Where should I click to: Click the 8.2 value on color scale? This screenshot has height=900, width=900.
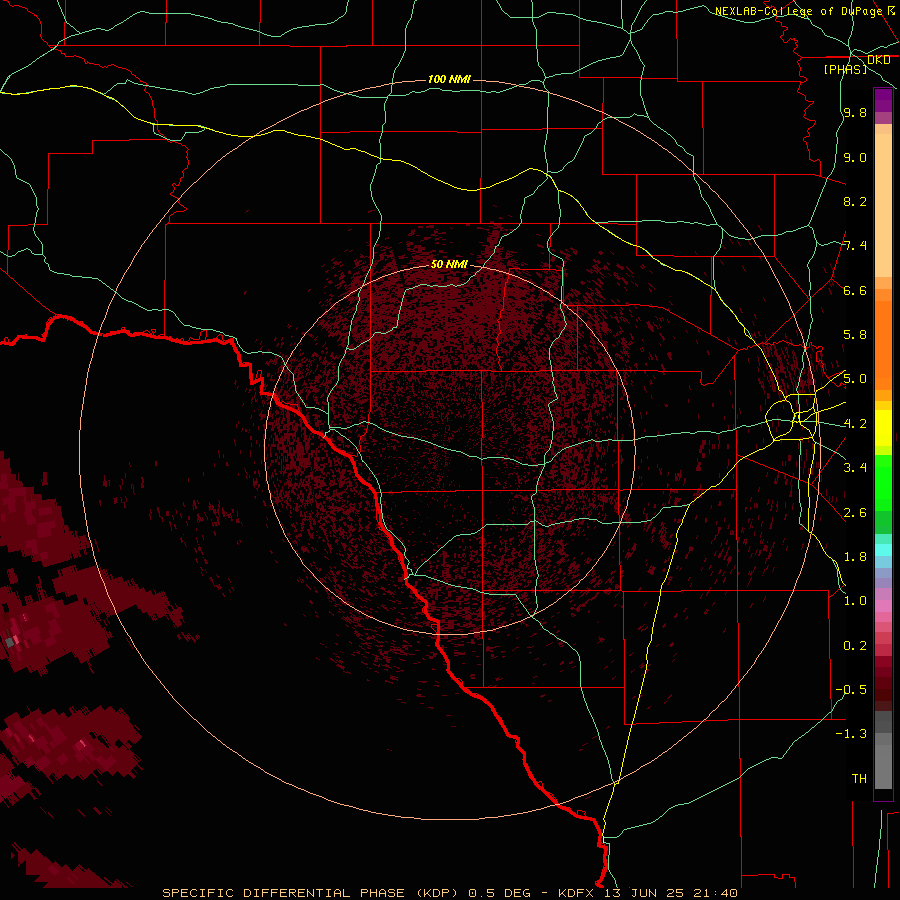tap(855, 201)
